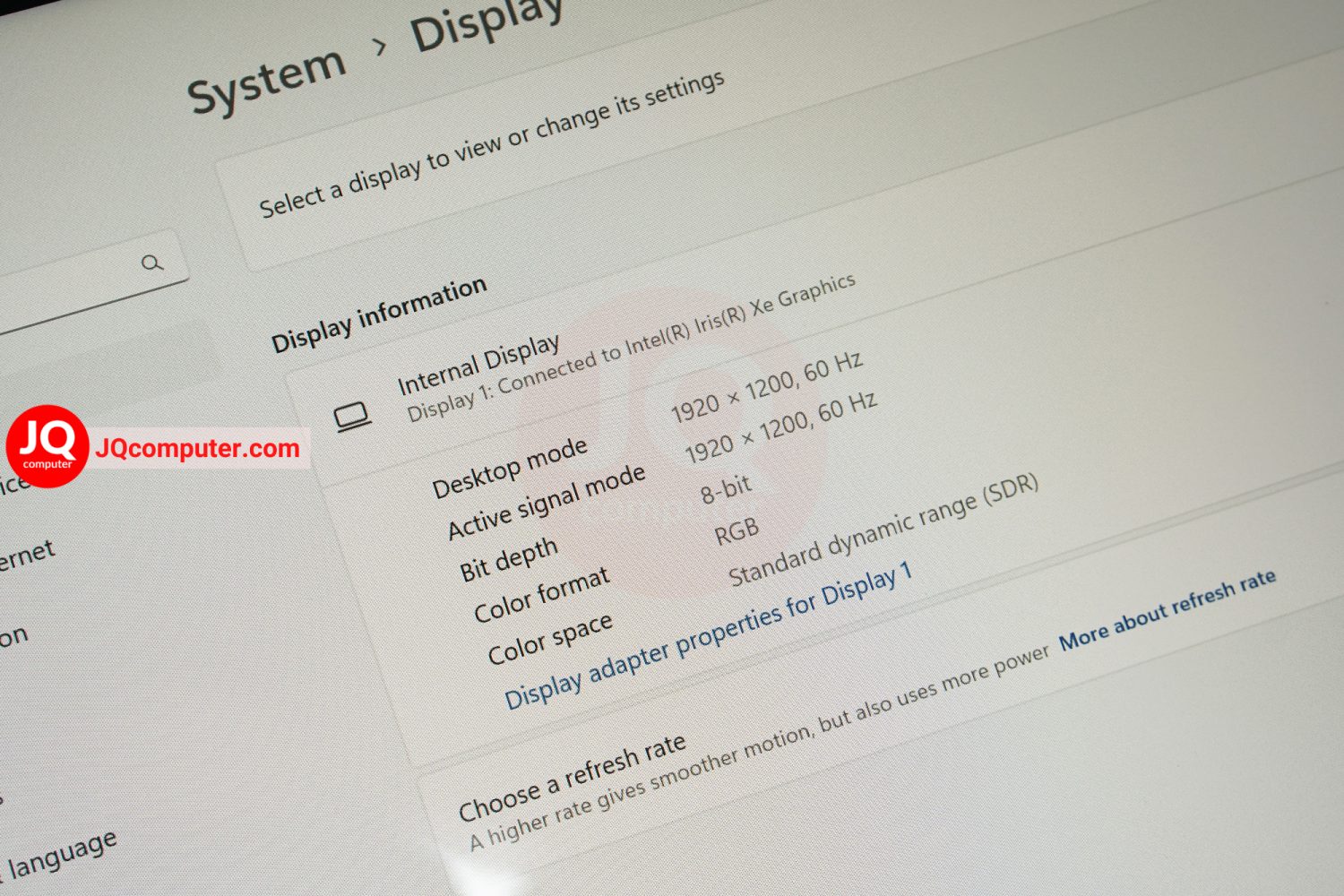Click Desktop mode value 1920 × 1200, 60 Hz
Viewport: 1344px width, 896px height.
point(767,386)
